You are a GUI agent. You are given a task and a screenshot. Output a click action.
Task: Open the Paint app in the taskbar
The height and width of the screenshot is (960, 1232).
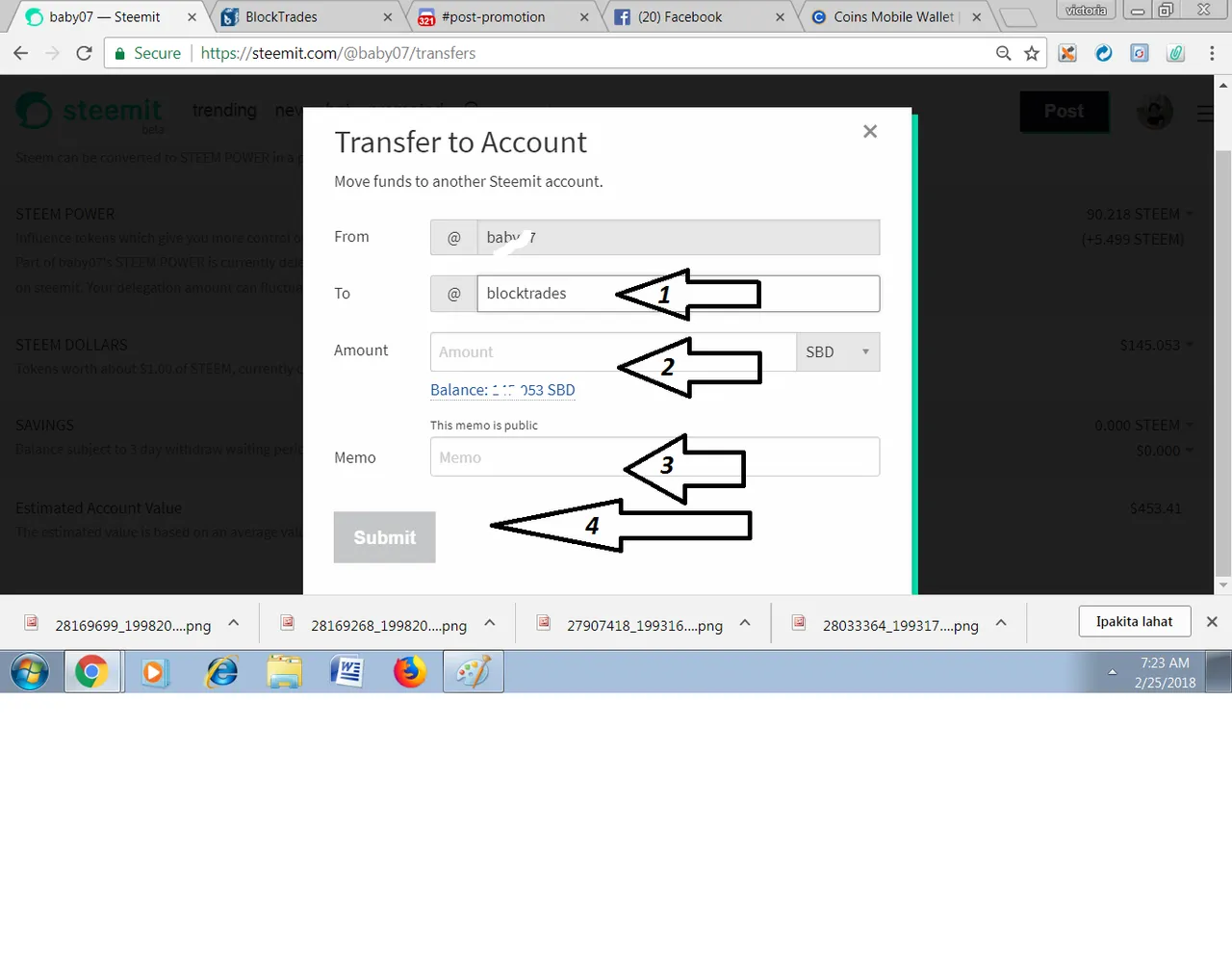coord(473,671)
